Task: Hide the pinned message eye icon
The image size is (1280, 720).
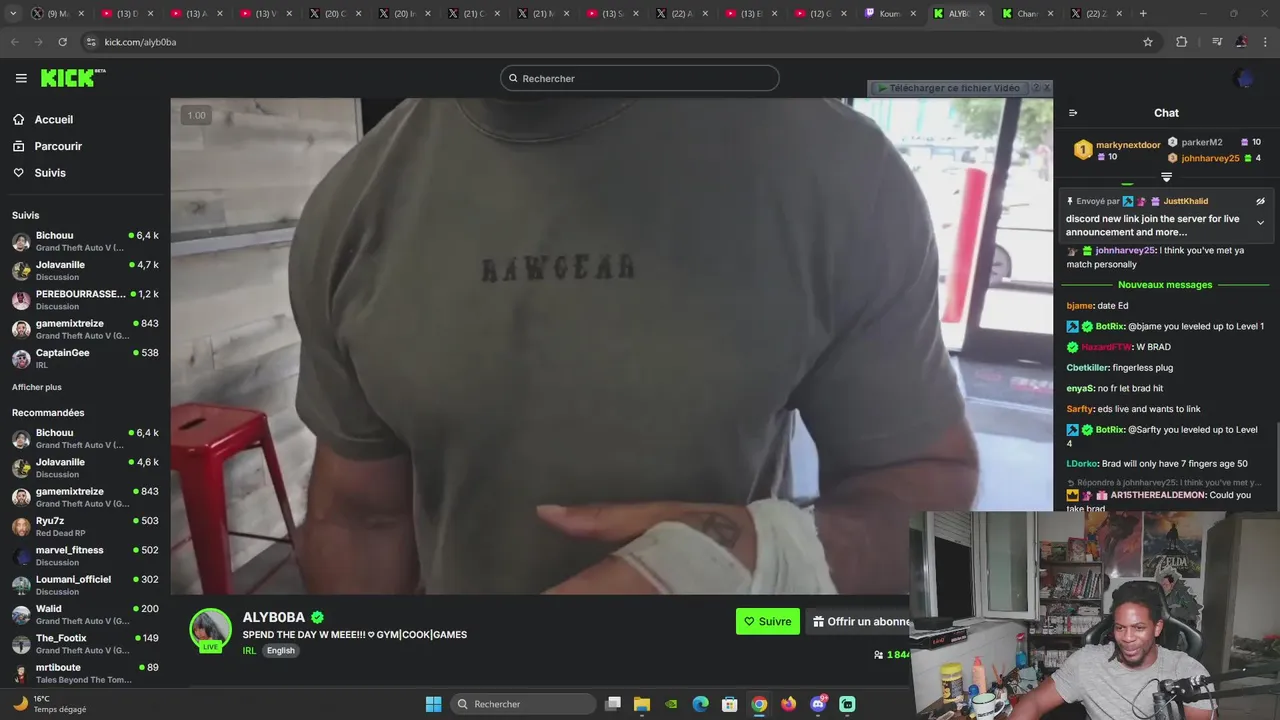Action: 1260,201
